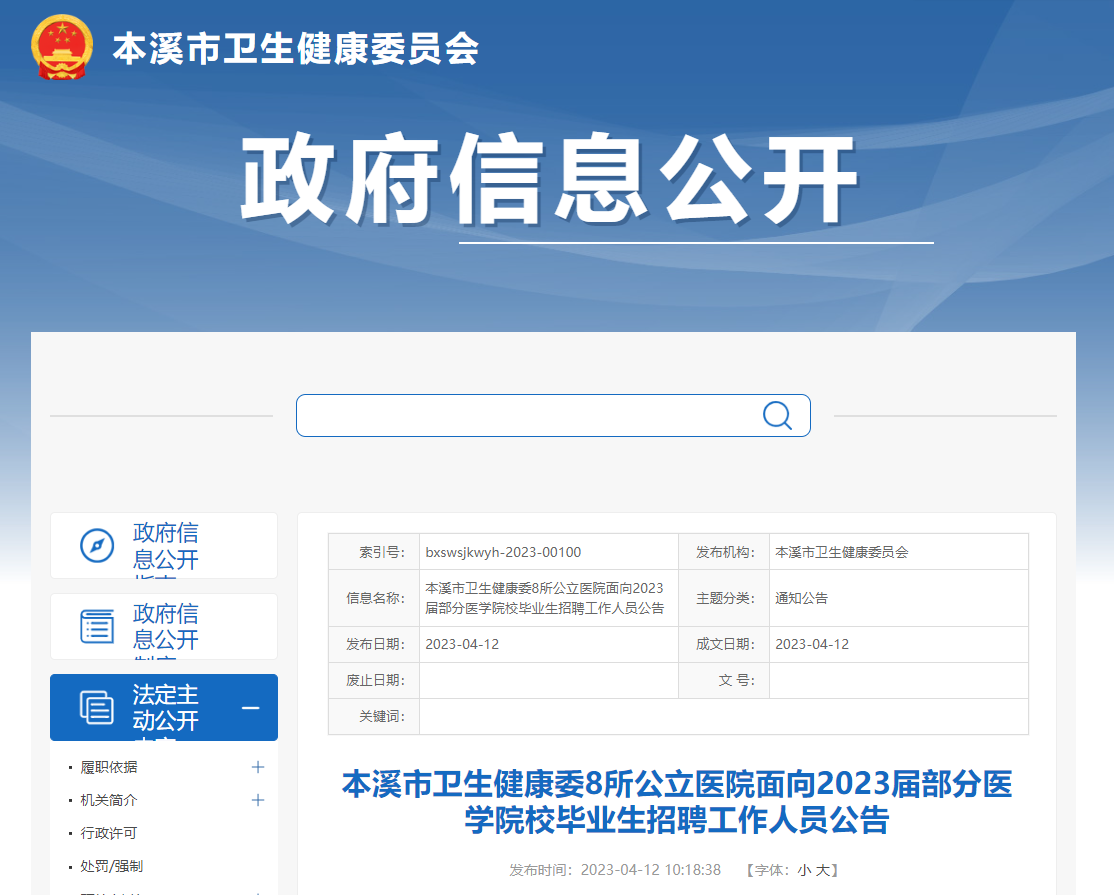This screenshot has width=1114, height=895.
Task: Expand the 履职依据 item with plus icon
Action: [x=258, y=767]
